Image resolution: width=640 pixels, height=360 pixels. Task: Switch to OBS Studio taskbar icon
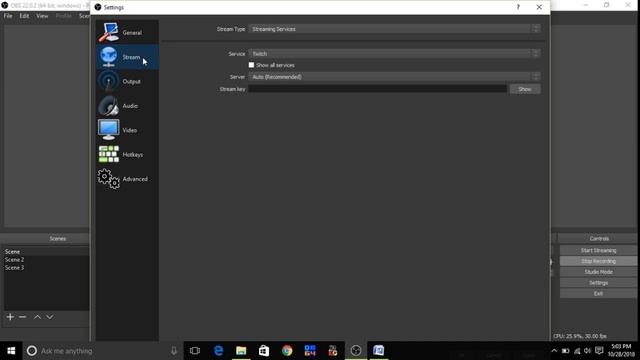tap(356, 351)
